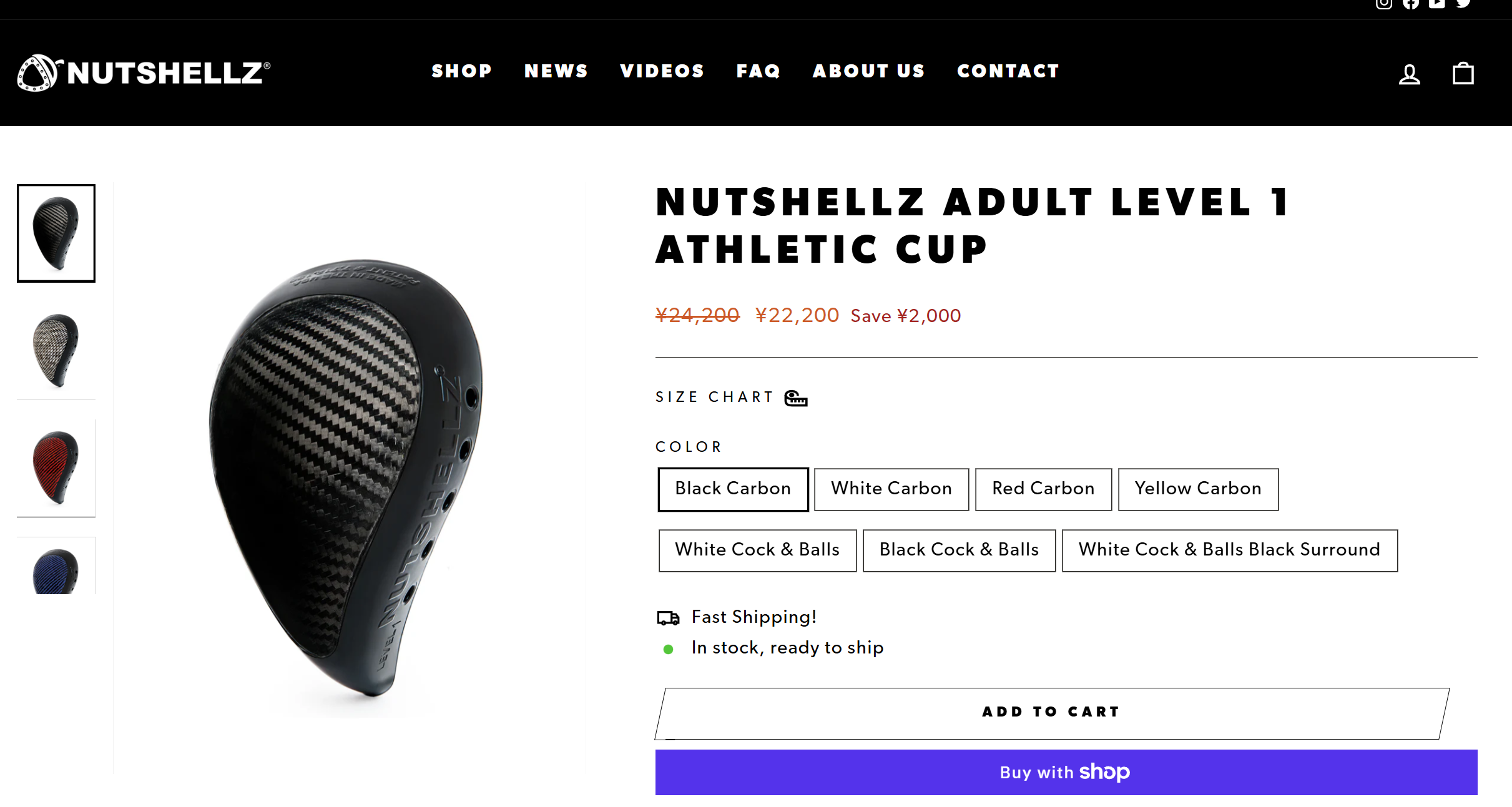Open the Facebook social icon
The height and width of the screenshot is (807, 1512).
click(x=1410, y=4)
